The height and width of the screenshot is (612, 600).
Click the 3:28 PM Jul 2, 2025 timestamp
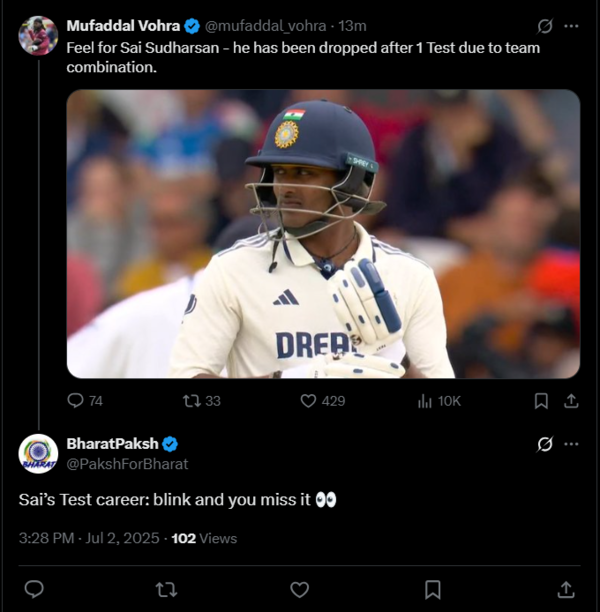click(89, 538)
